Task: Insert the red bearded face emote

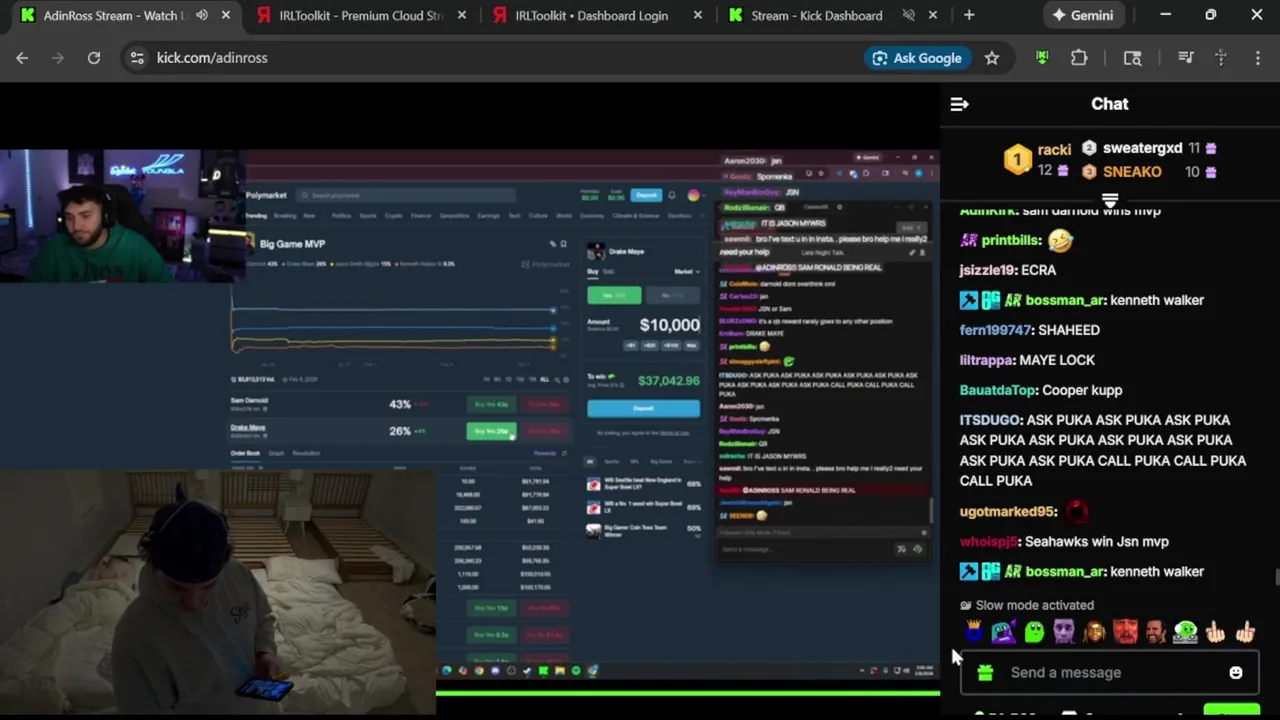Action: (x=1125, y=631)
